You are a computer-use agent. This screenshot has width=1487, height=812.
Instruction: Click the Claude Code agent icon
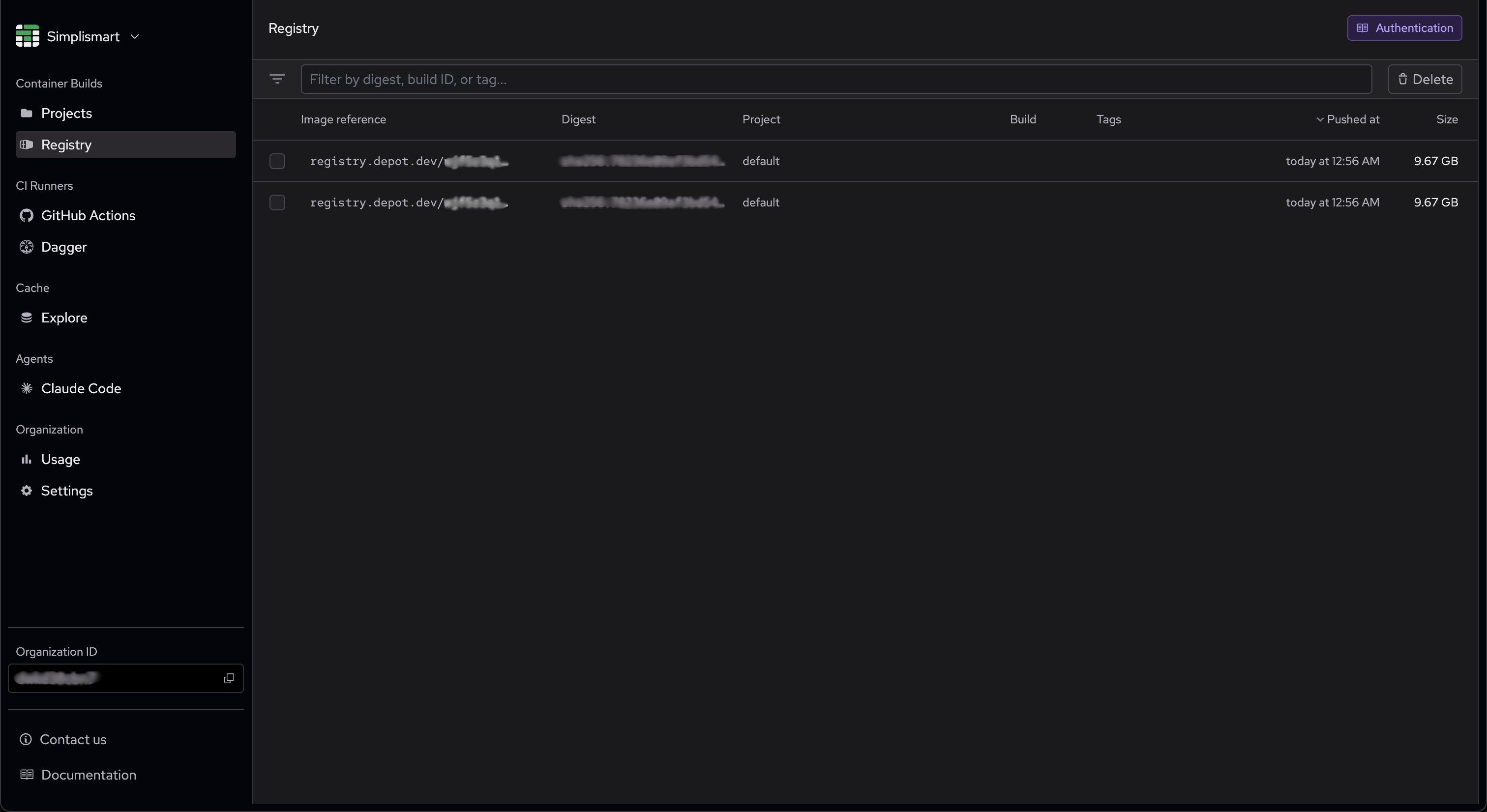click(x=26, y=388)
